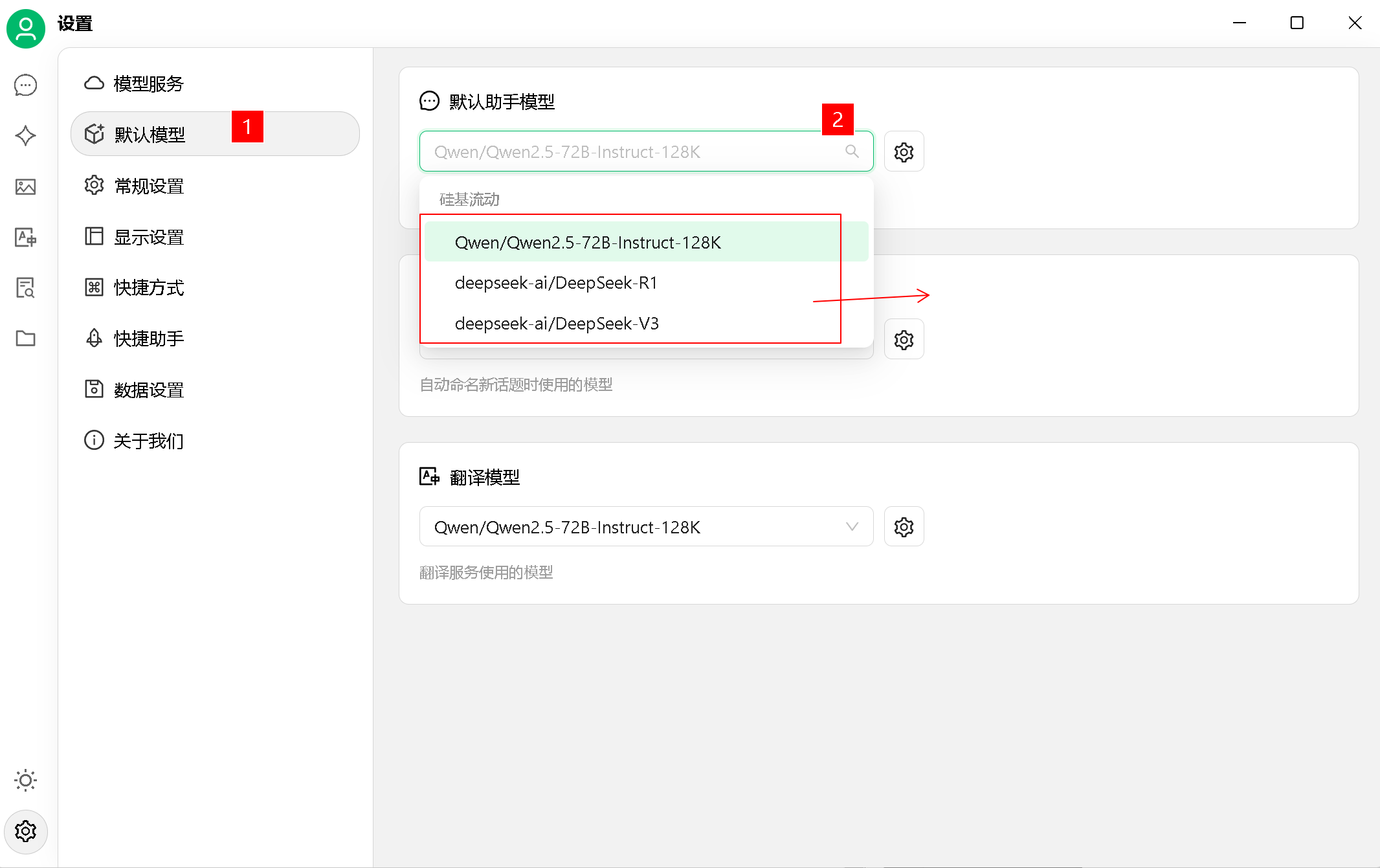Open the knowledge base sidebar icon
This screenshot has width=1380, height=868.
point(25,287)
